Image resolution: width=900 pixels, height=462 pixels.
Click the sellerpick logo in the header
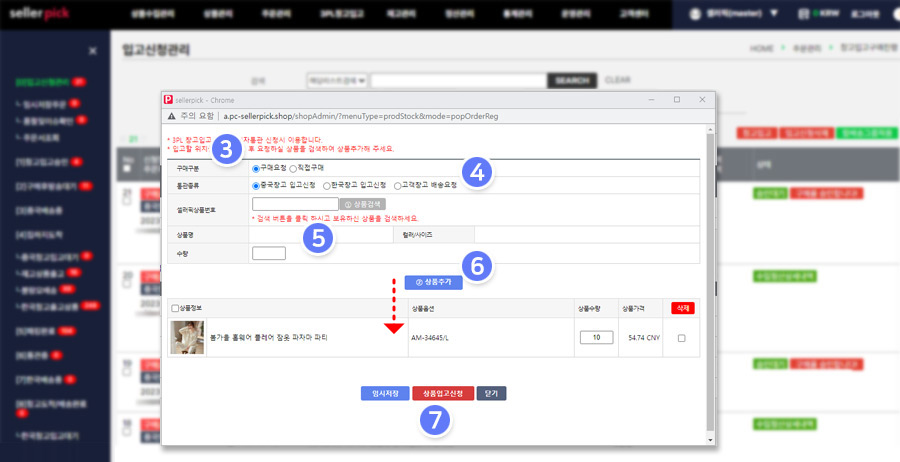click(x=46, y=15)
